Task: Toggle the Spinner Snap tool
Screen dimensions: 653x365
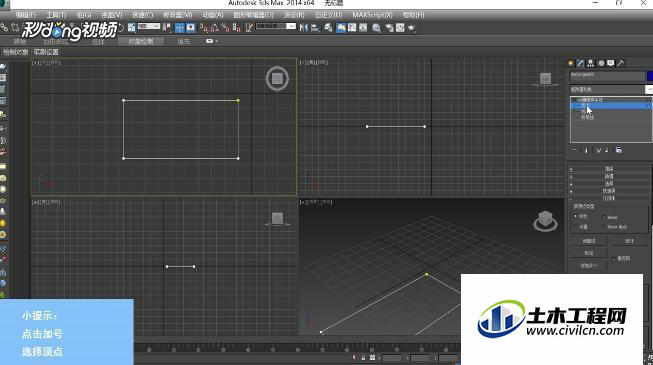Action: click(x=237, y=28)
